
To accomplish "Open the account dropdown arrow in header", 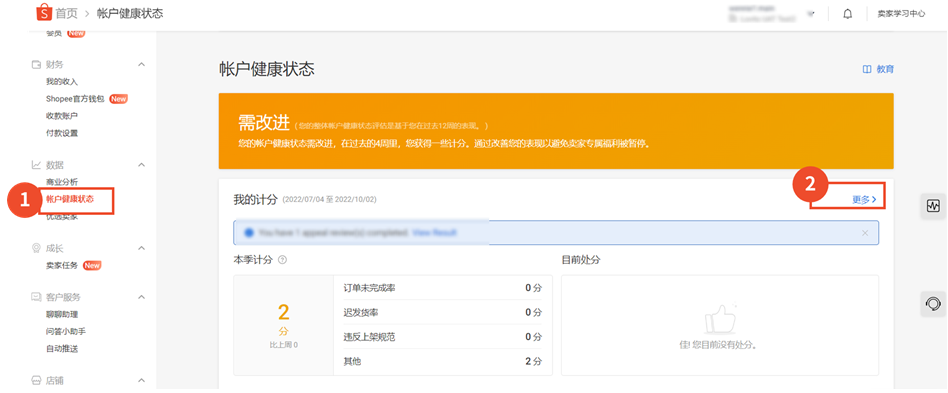I will pos(811,14).
